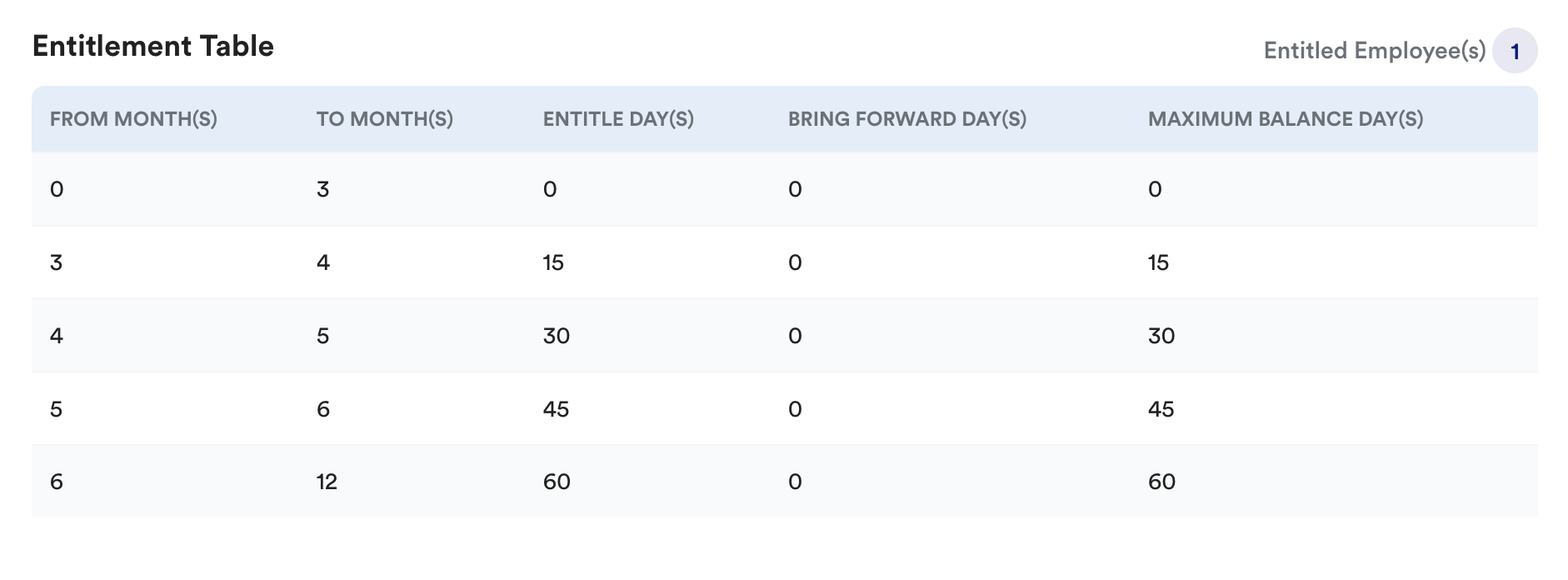1568x580 pixels.
Task: Select entitle days value 30
Action: tap(557, 336)
